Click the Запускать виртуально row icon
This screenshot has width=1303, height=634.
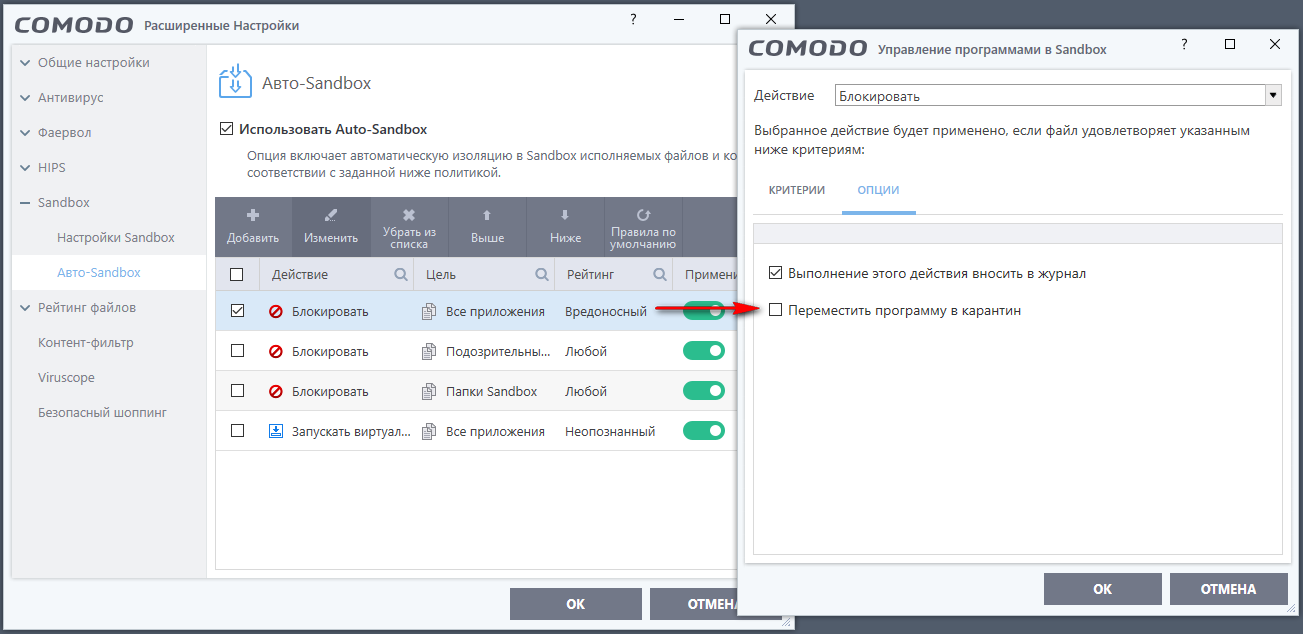pyautogui.click(x=276, y=432)
